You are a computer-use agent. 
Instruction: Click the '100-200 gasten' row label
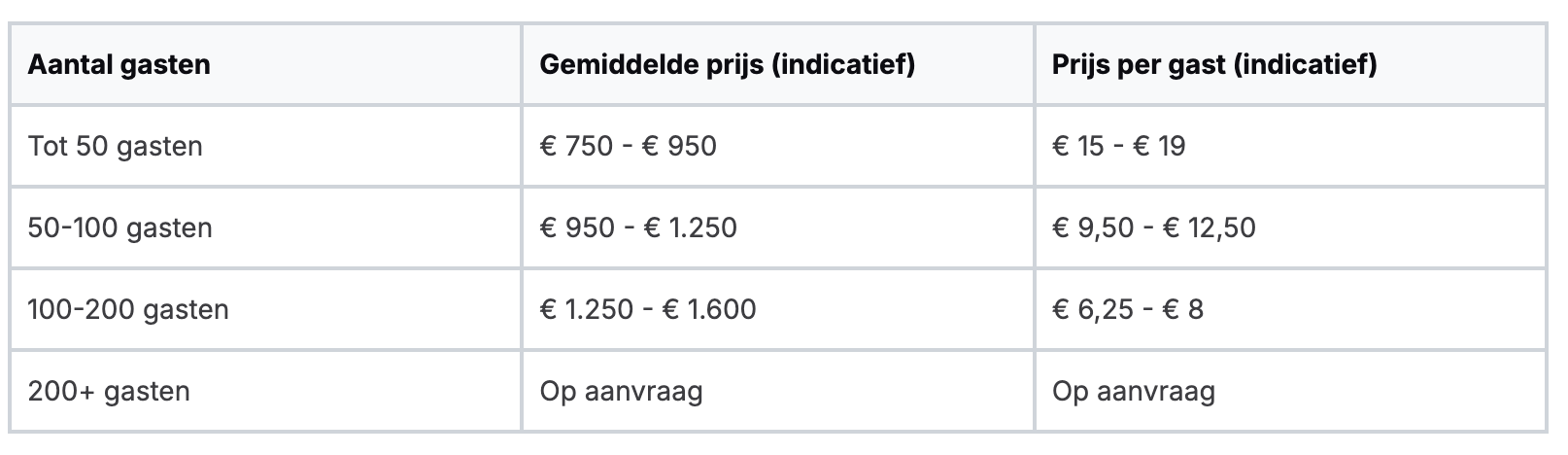[x=128, y=310]
